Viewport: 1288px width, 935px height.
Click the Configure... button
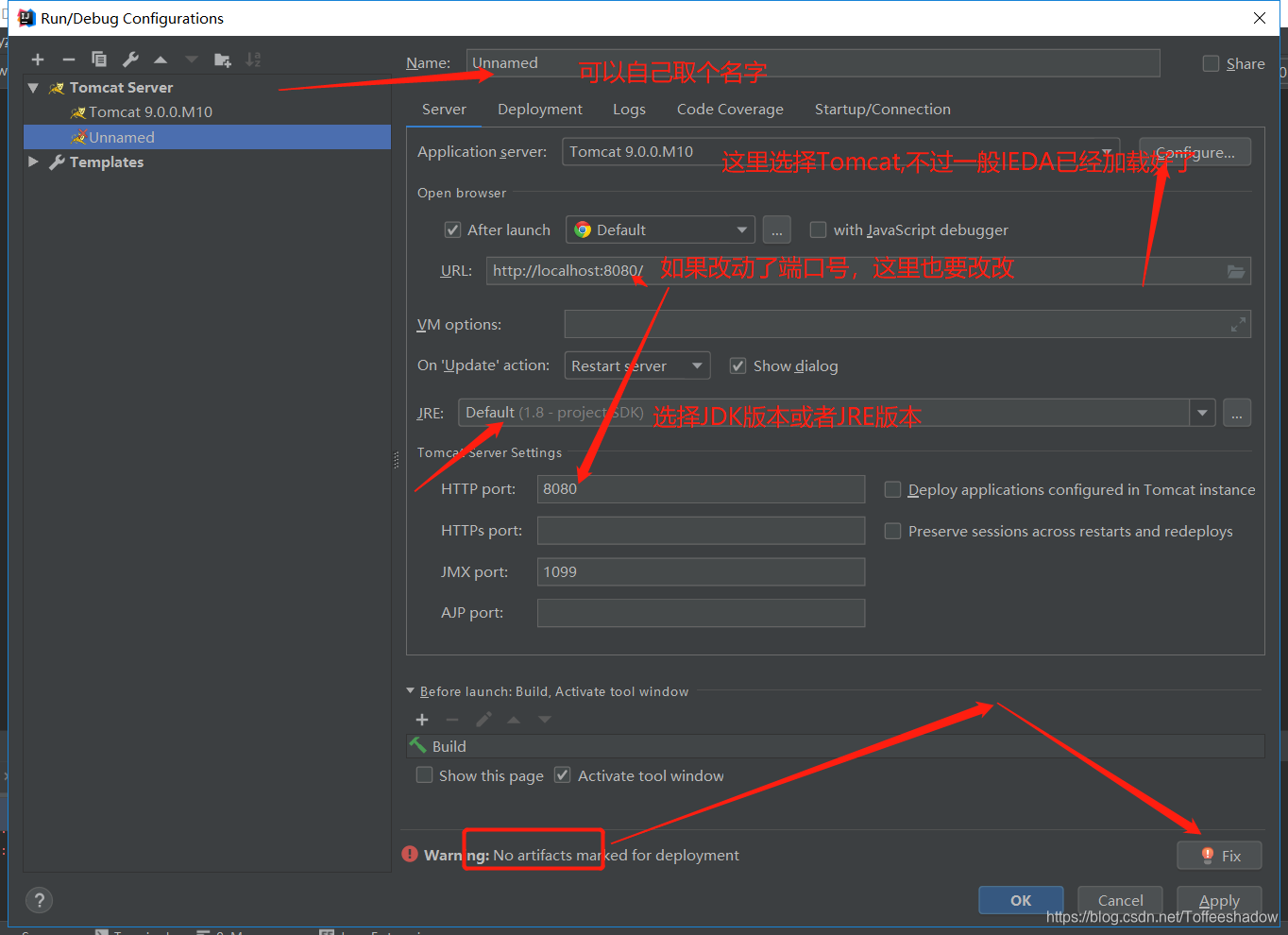tap(1195, 152)
